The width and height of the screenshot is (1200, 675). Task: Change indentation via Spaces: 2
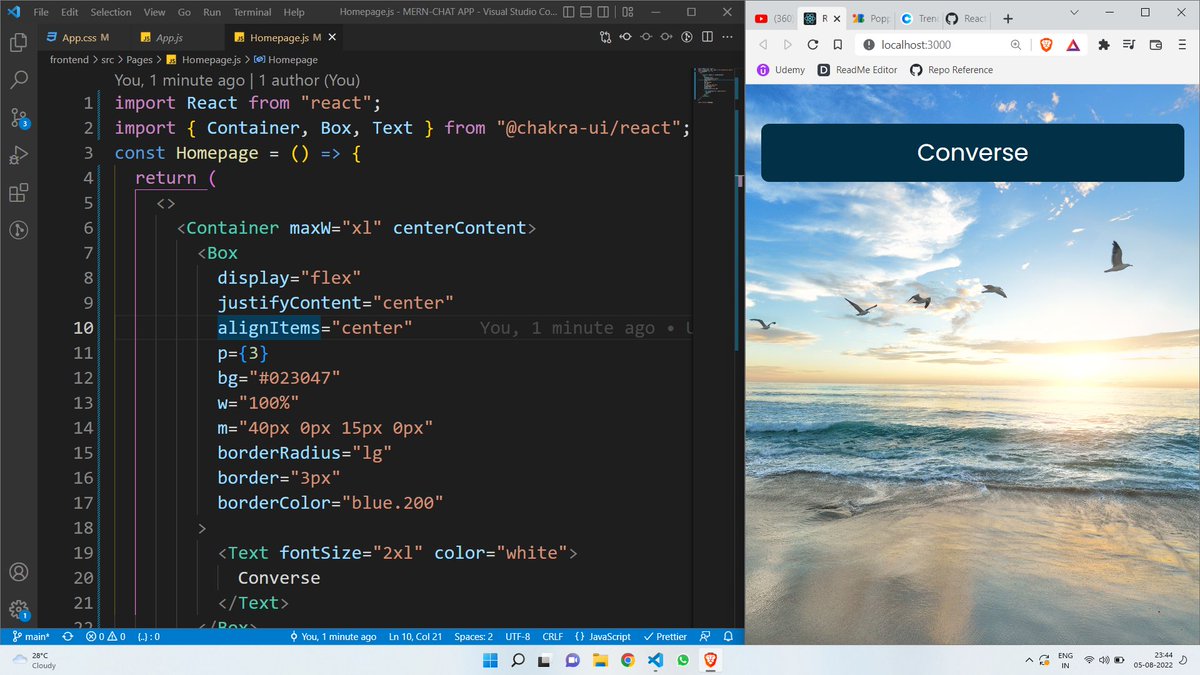(x=474, y=636)
